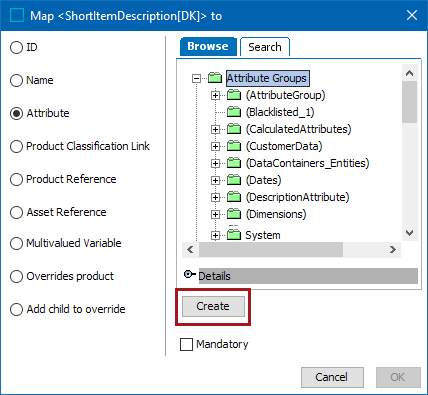Select the ID radio button

coord(16,47)
